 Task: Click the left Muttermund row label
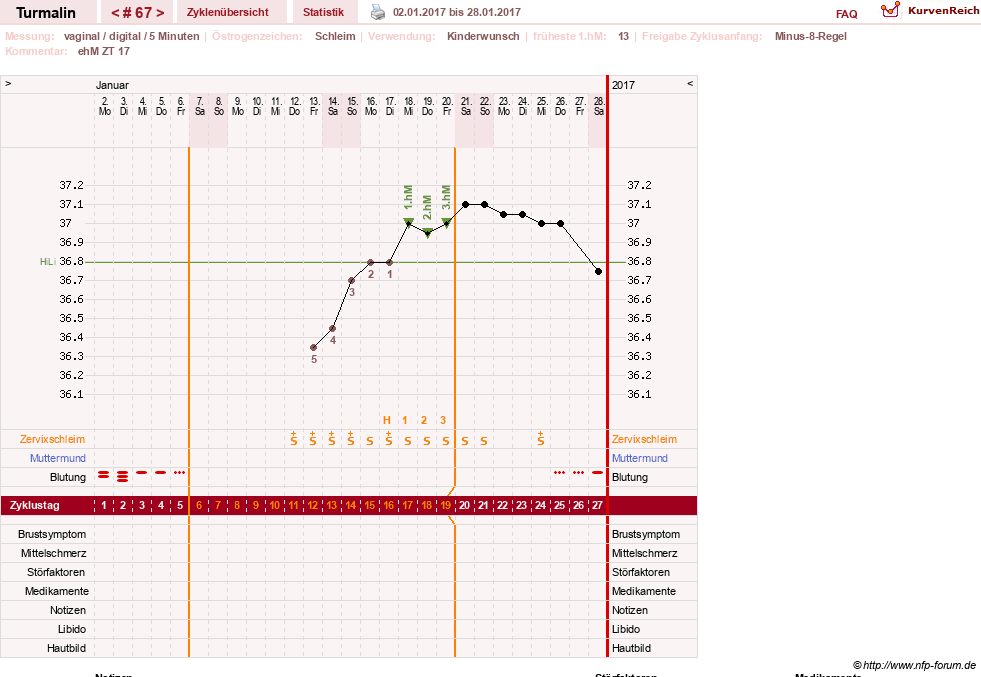pyautogui.click(x=58, y=458)
